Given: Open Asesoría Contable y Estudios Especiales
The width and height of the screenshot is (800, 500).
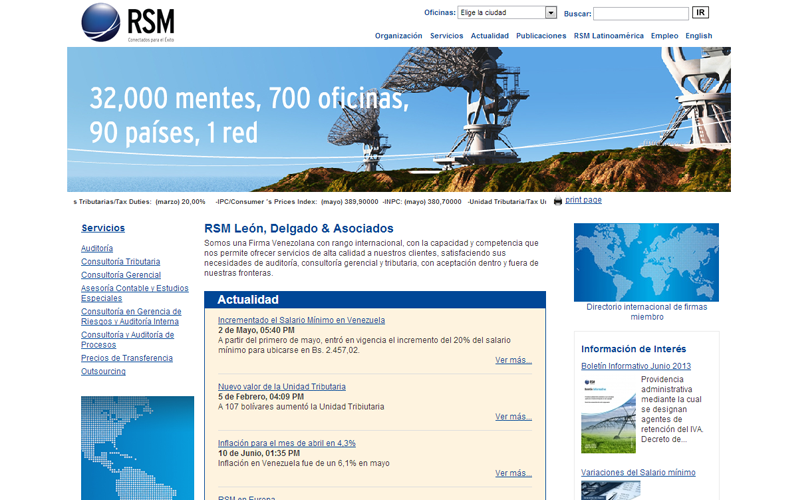Looking at the screenshot, I should 135,293.
